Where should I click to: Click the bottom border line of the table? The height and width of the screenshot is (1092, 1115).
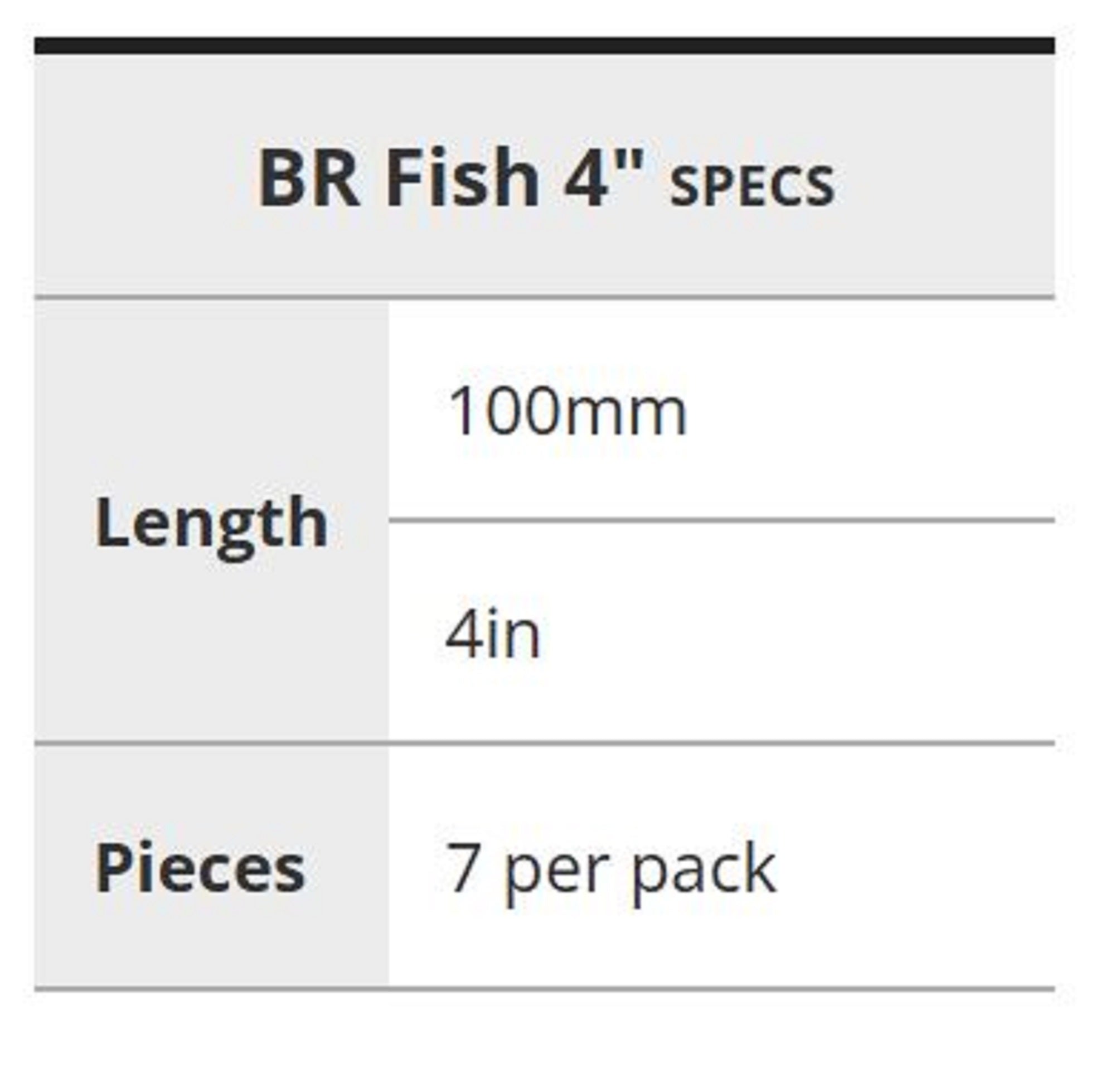(544, 989)
